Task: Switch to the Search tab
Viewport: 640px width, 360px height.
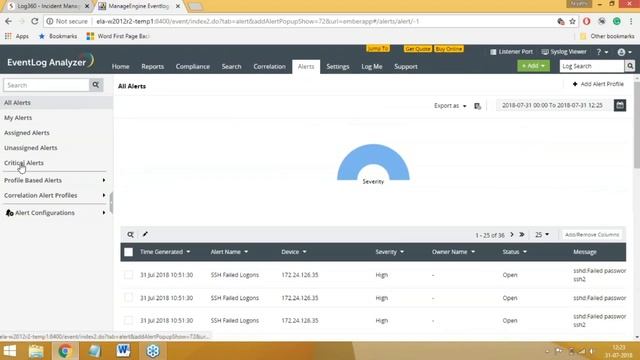Action: point(231,67)
